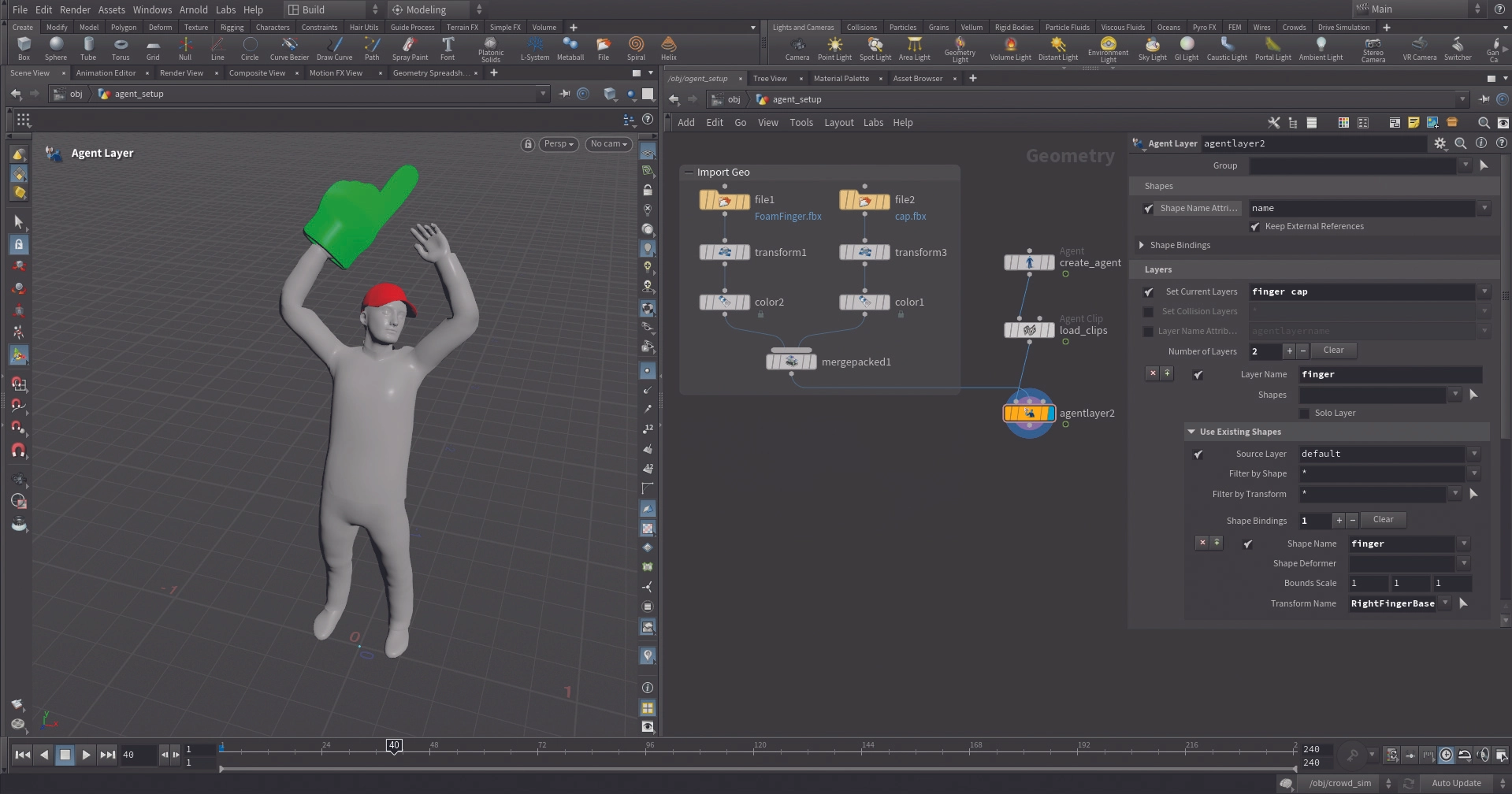Screen dimensions: 1512x794
Task: Switch to the Animation Editor tab
Action: pos(106,72)
